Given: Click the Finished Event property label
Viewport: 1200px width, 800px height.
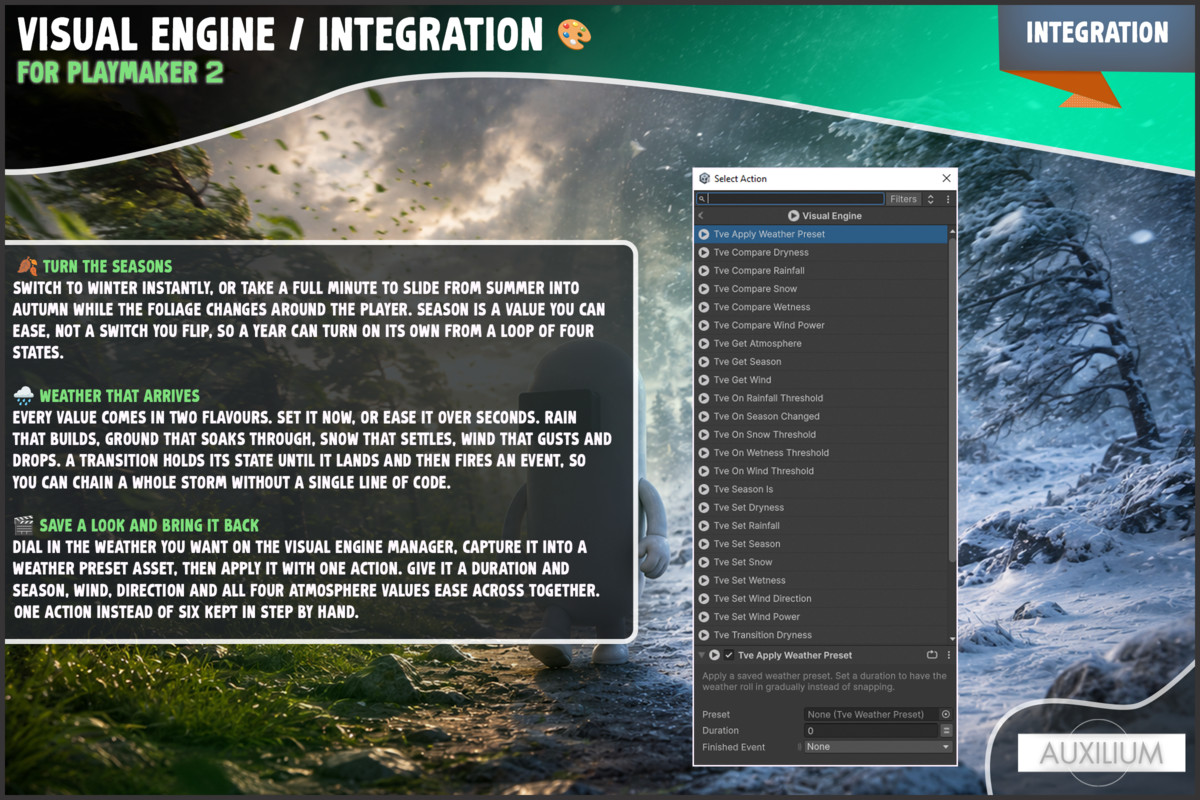Looking at the screenshot, I should (734, 747).
